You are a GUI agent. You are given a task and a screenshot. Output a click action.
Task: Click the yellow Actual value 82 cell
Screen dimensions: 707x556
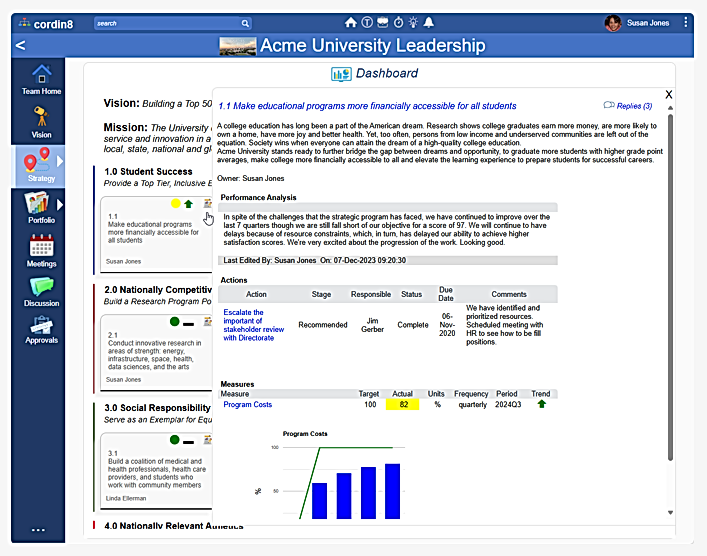[x=403, y=404]
